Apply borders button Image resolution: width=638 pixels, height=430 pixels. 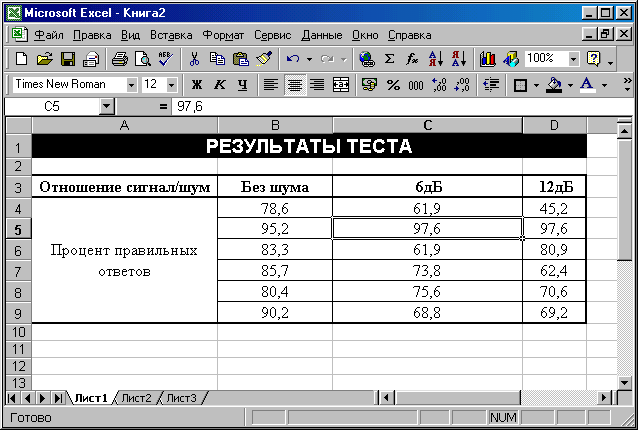pos(520,85)
